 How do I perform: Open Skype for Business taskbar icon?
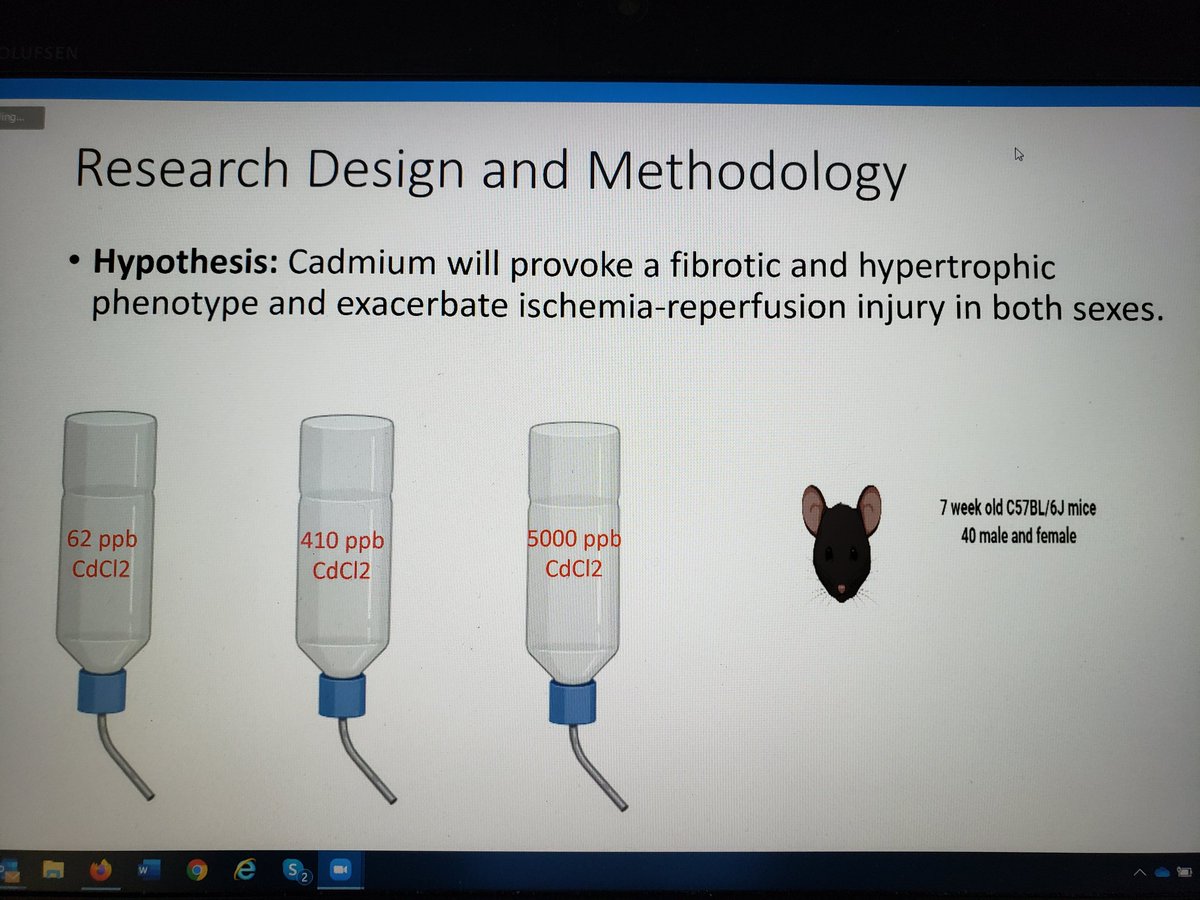(x=297, y=871)
